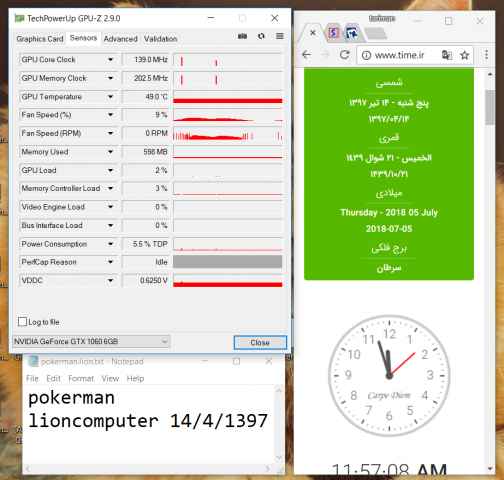Bookmark this page with the star icon
This screenshot has width=504, height=480.
pos(465,55)
